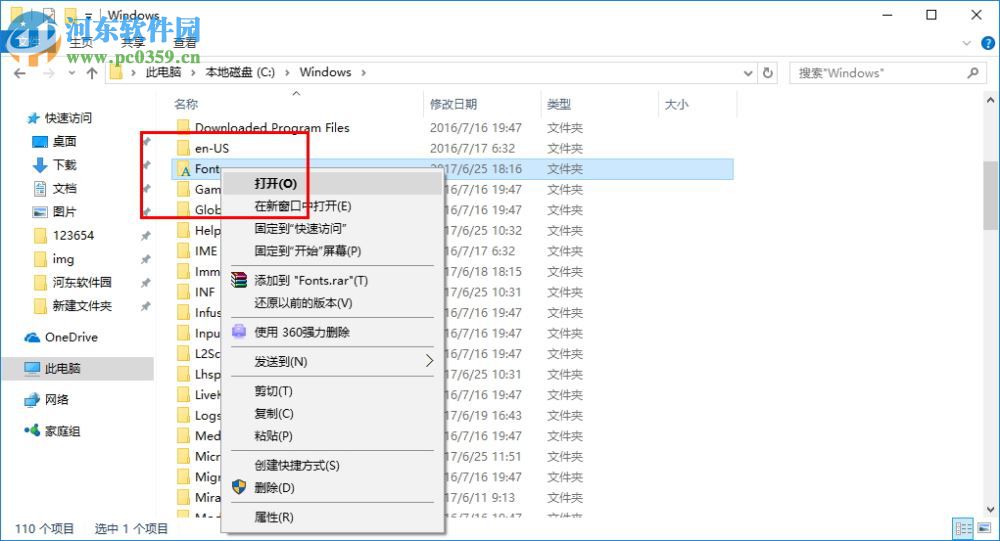The height and width of the screenshot is (541, 1000).
Task: Click the vertical scrollbar thumb
Action: [x=990, y=195]
